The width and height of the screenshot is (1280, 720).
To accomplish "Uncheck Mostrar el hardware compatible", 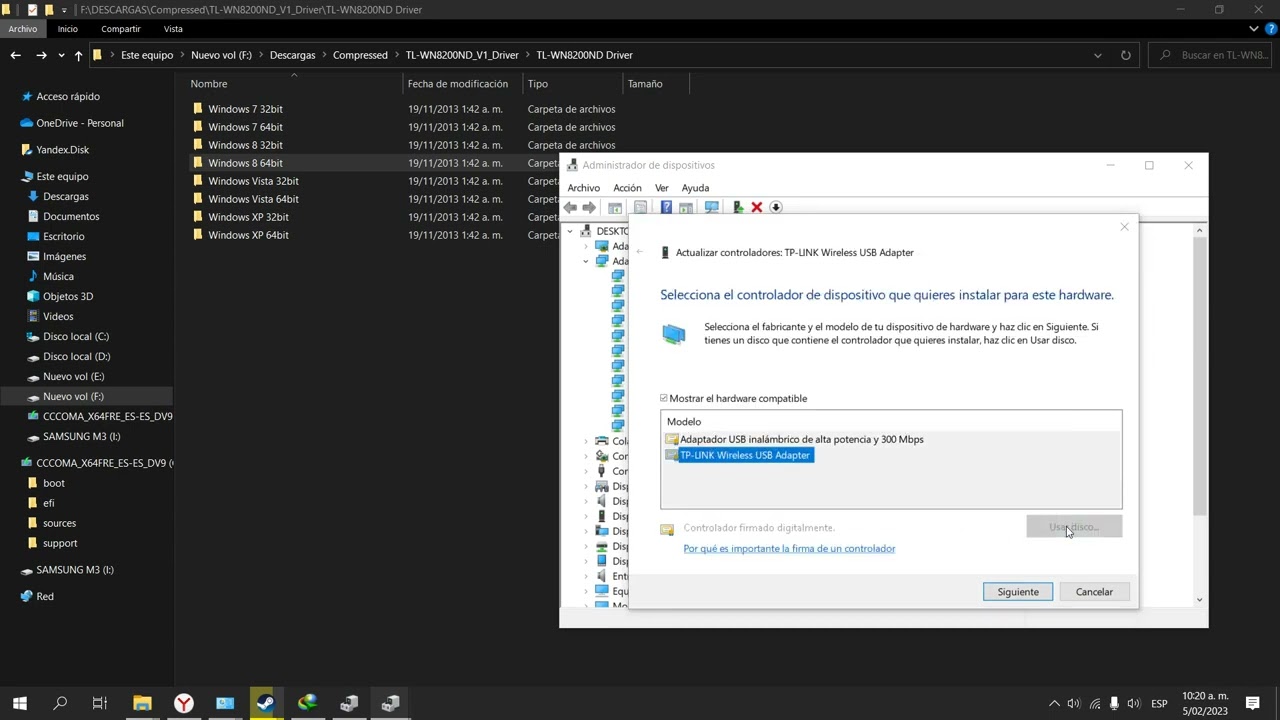I will pyautogui.click(x=664, y=398).
